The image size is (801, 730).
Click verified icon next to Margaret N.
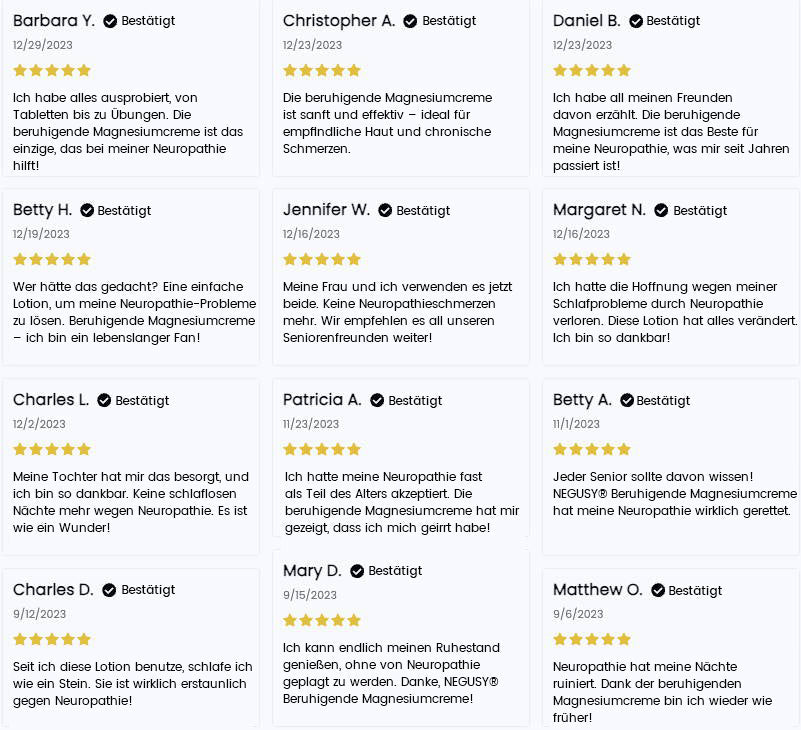[x=661, y=211]
